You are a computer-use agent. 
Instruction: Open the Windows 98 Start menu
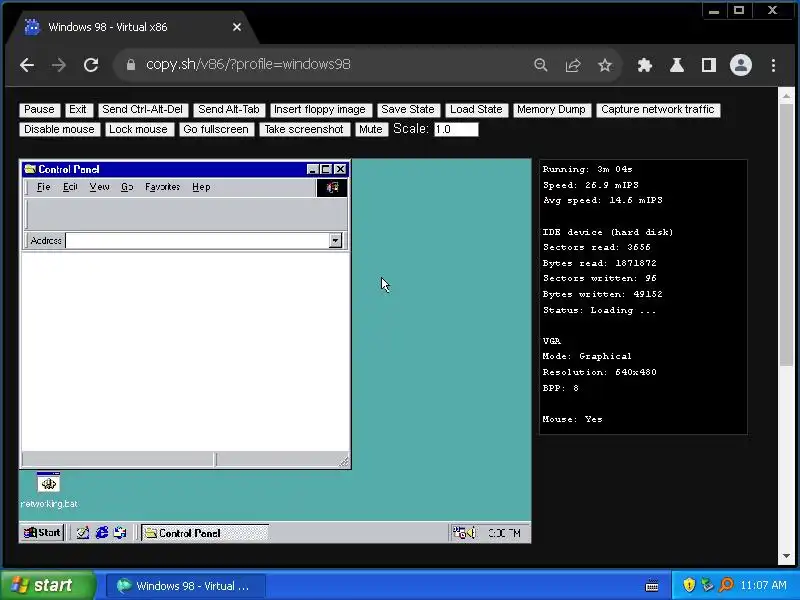(x=42, y=533)
